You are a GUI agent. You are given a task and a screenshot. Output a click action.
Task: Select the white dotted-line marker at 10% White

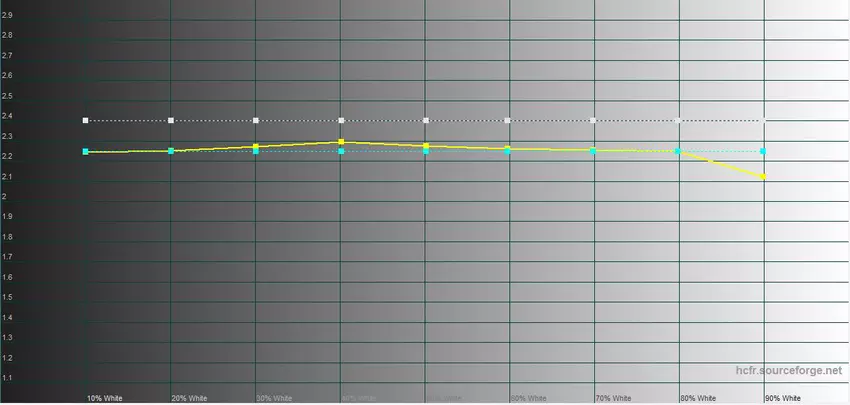coord(86,120)
